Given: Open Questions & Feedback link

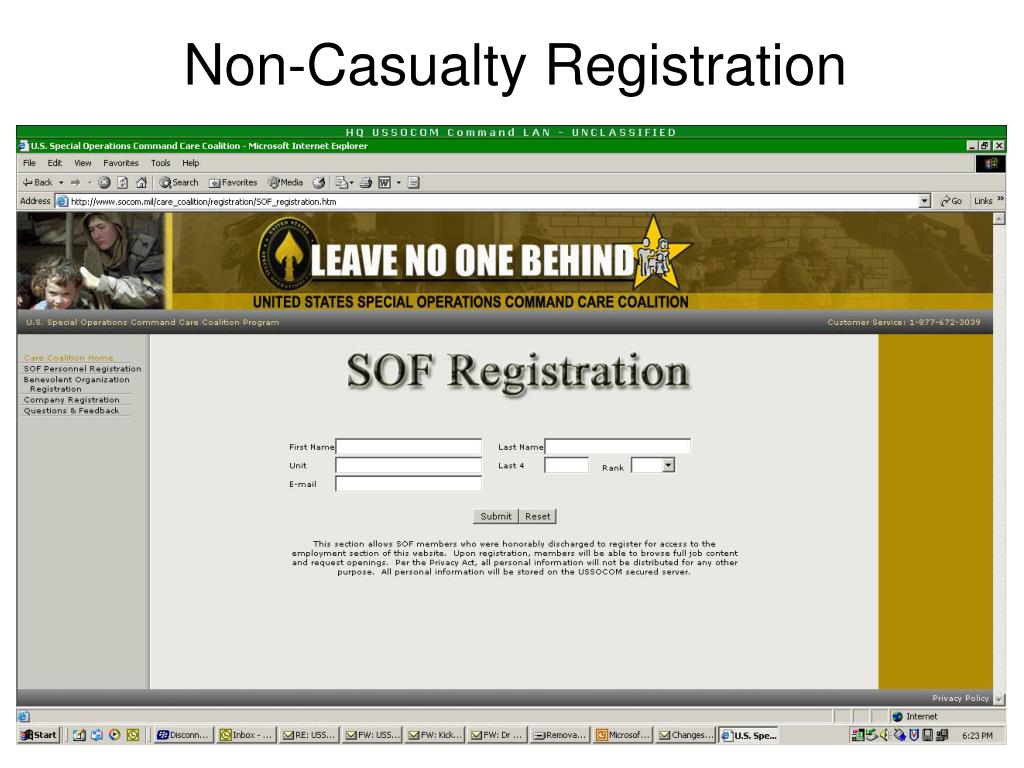Looking at the screenshot, I should [x=72, y=411].
